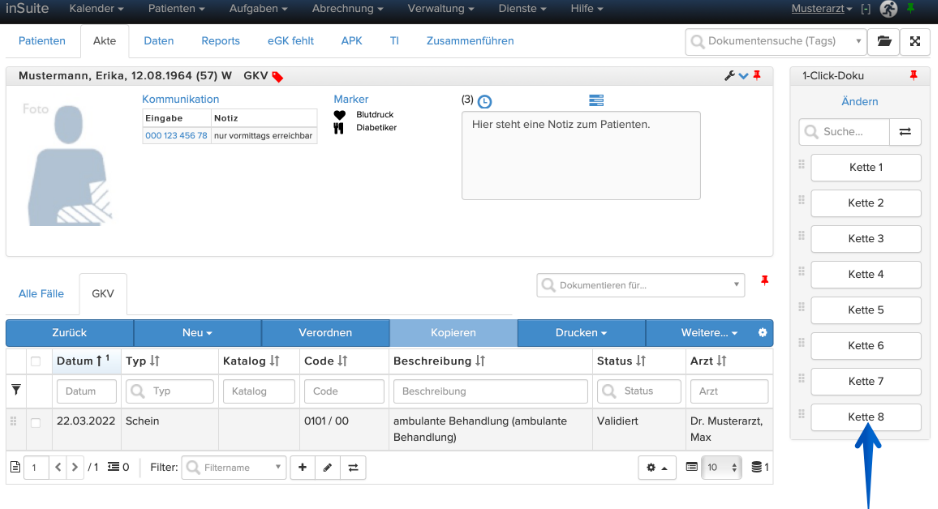Screen dimensions: 938x509
Task: Click the red pin in 1-Click-Doku panel
Action: coord(913,75)
